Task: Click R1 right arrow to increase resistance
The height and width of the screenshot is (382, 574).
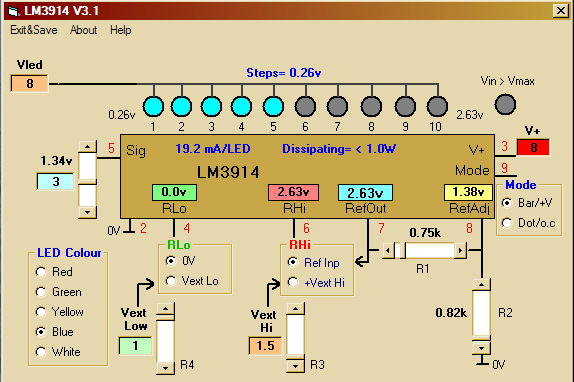Action: pos(461,251)
